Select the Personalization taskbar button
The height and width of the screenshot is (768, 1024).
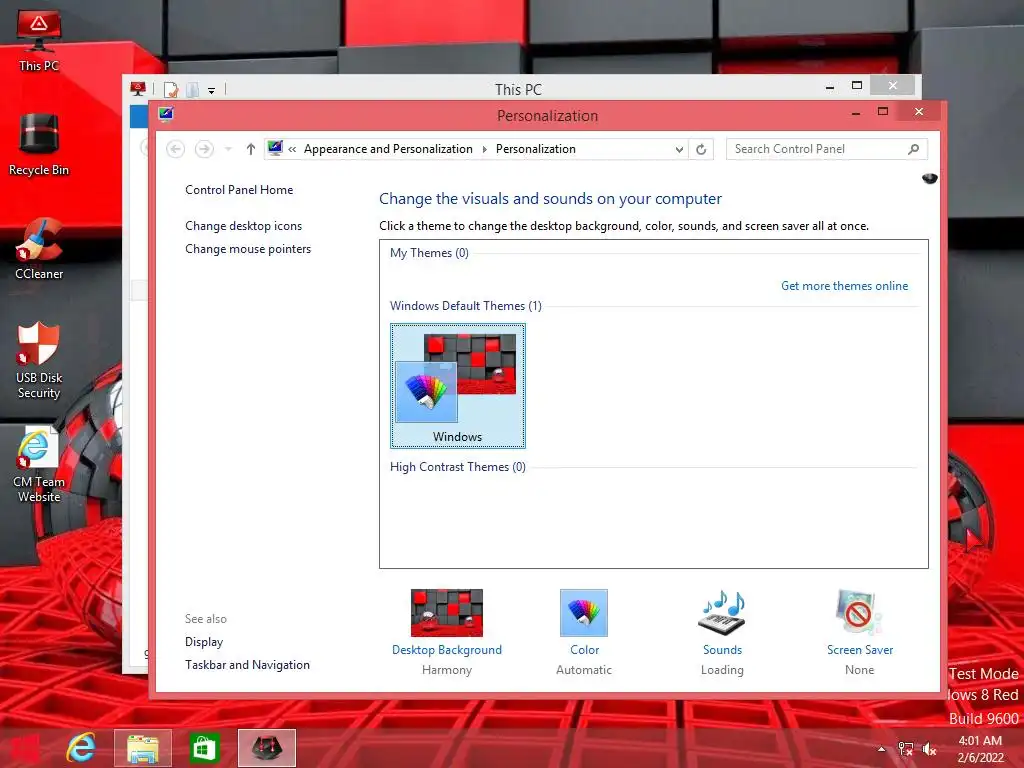point(266,748)
